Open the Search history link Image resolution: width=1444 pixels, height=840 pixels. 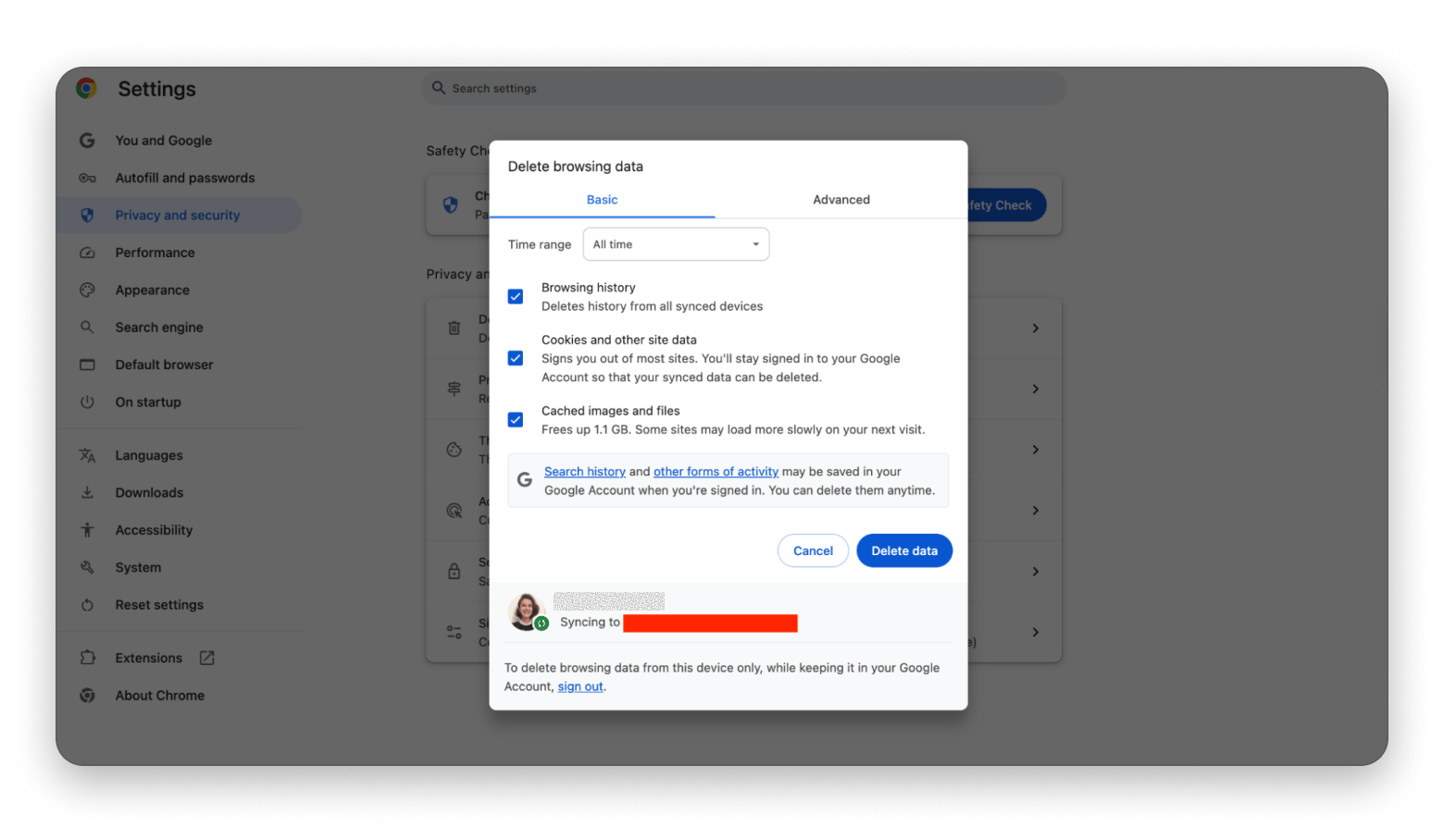coord(584,472)
